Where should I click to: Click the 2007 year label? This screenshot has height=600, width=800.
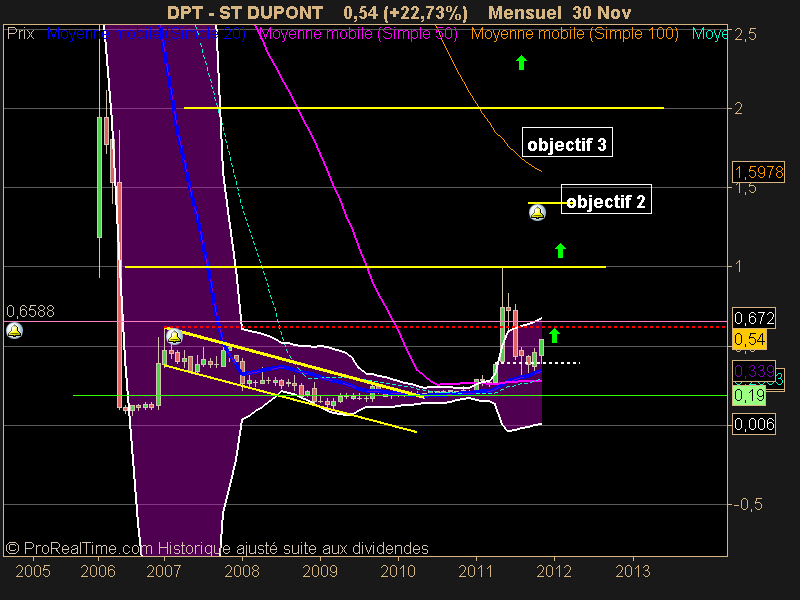(164, 571)
